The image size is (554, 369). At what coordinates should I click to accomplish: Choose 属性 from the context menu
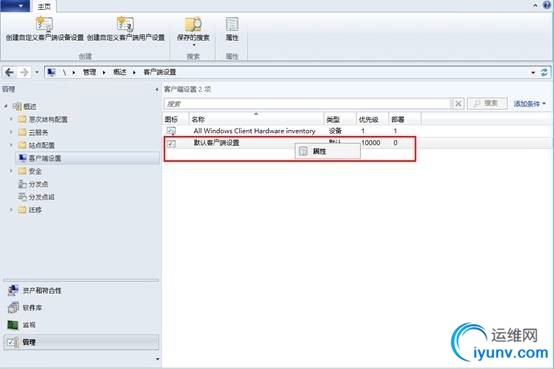click(x=328, y=151)
